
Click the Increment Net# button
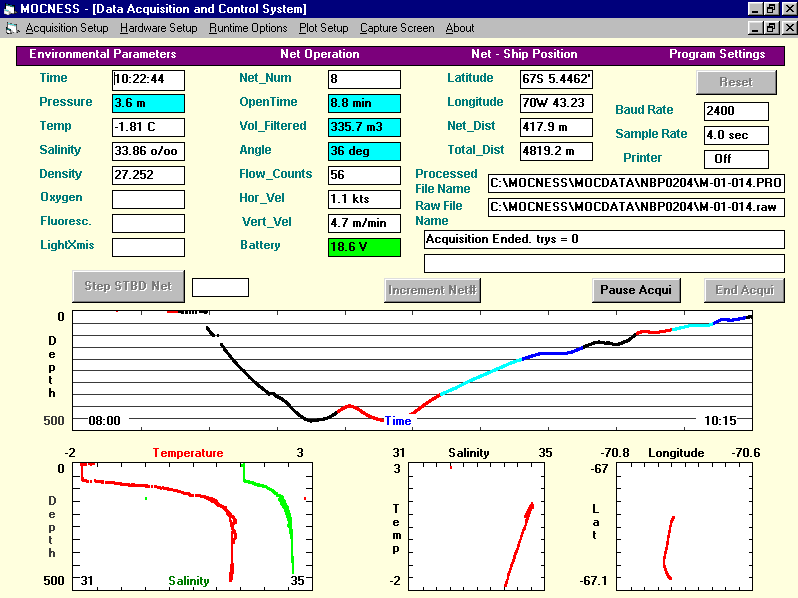[432, 290]
